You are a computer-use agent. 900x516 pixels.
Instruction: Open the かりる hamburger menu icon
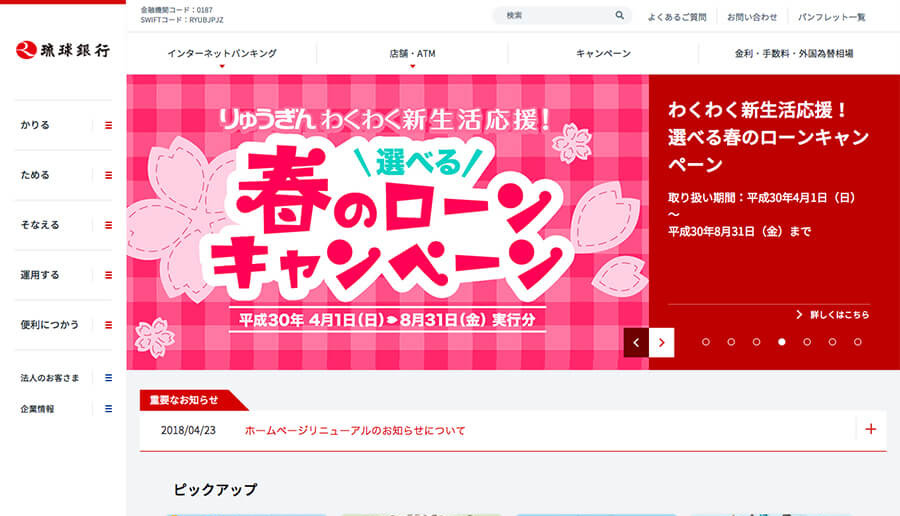point(108,125)
